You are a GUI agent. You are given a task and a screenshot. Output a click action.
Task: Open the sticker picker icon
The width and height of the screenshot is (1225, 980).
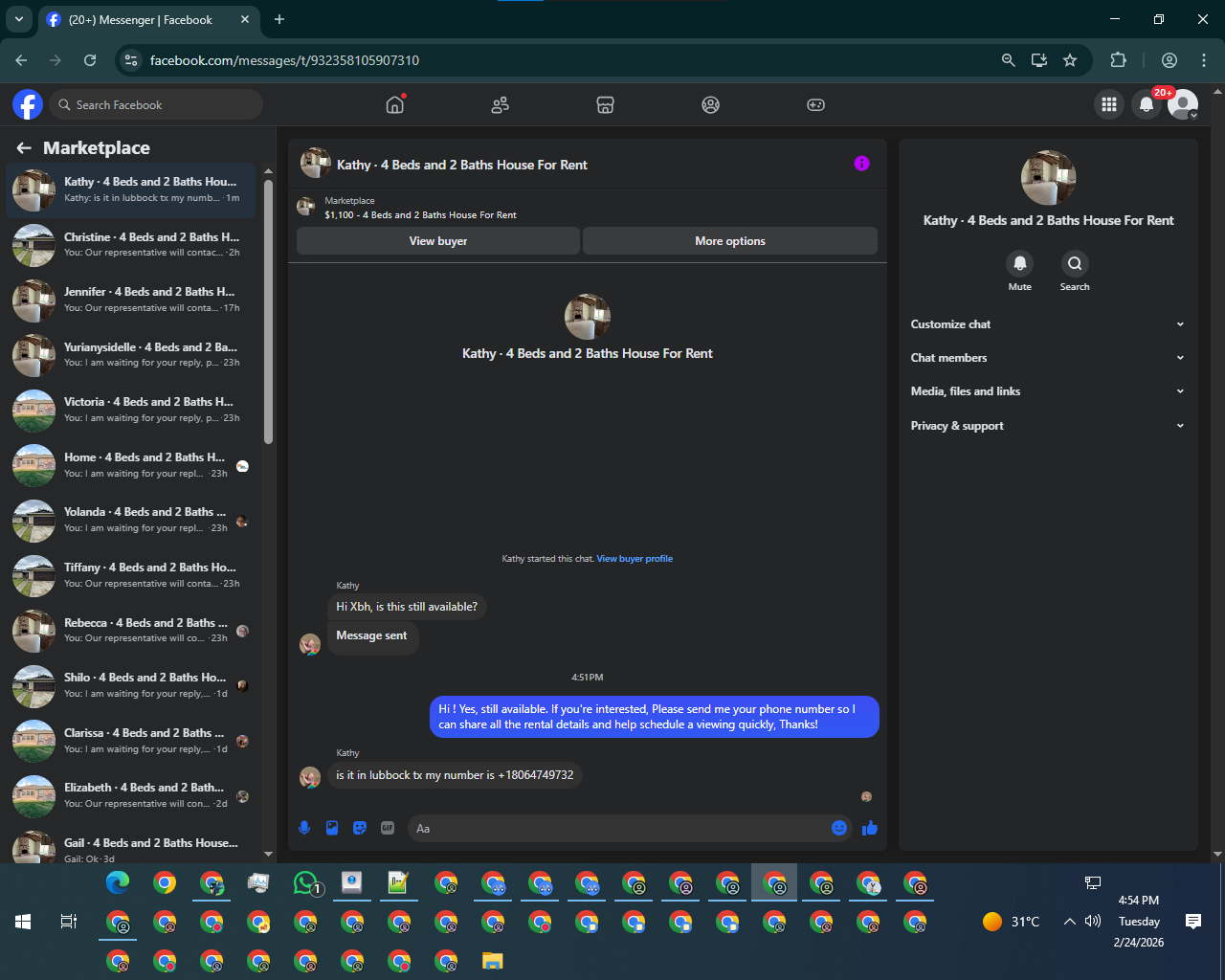[360, 828]
